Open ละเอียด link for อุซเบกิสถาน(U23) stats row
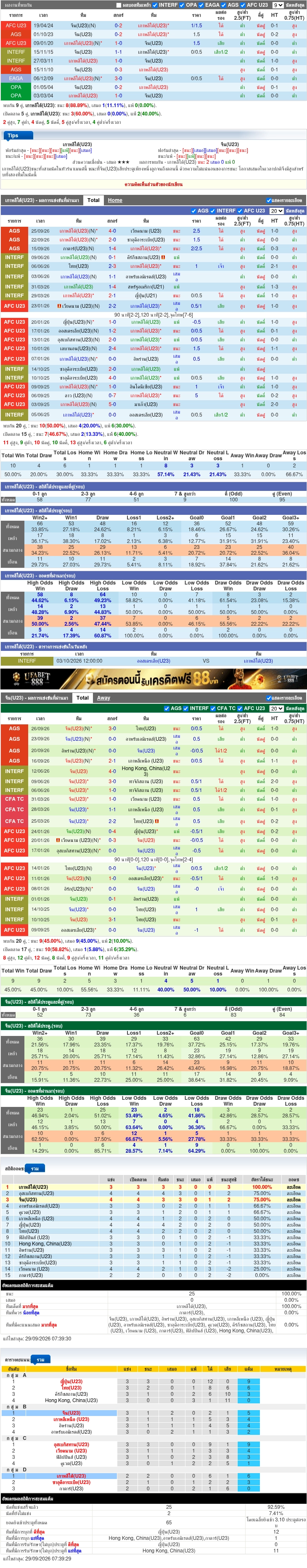Viewport: 307px width, 1568px height. click(294, 1194)
